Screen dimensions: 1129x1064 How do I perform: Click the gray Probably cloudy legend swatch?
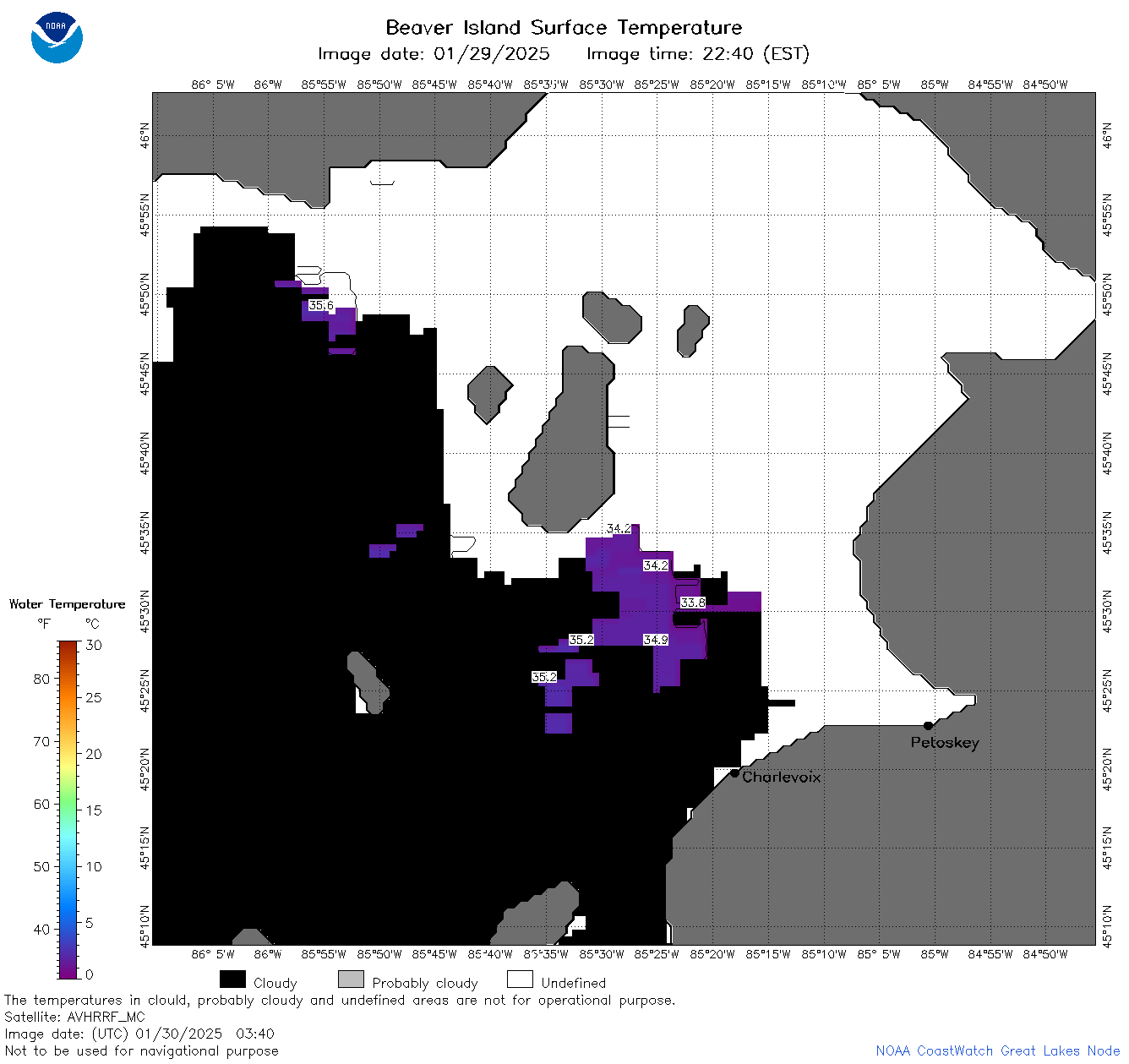(351, 979)
